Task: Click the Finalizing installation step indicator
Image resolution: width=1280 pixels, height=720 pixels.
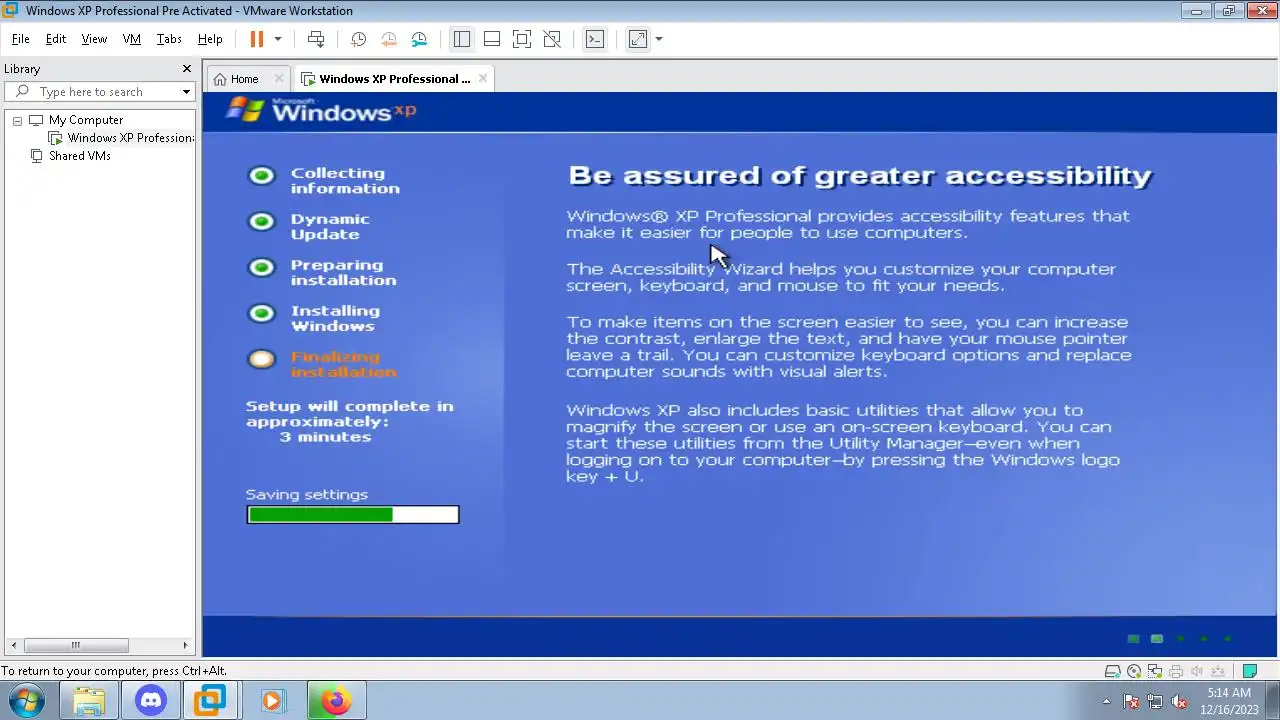Action: coord(262,359)
